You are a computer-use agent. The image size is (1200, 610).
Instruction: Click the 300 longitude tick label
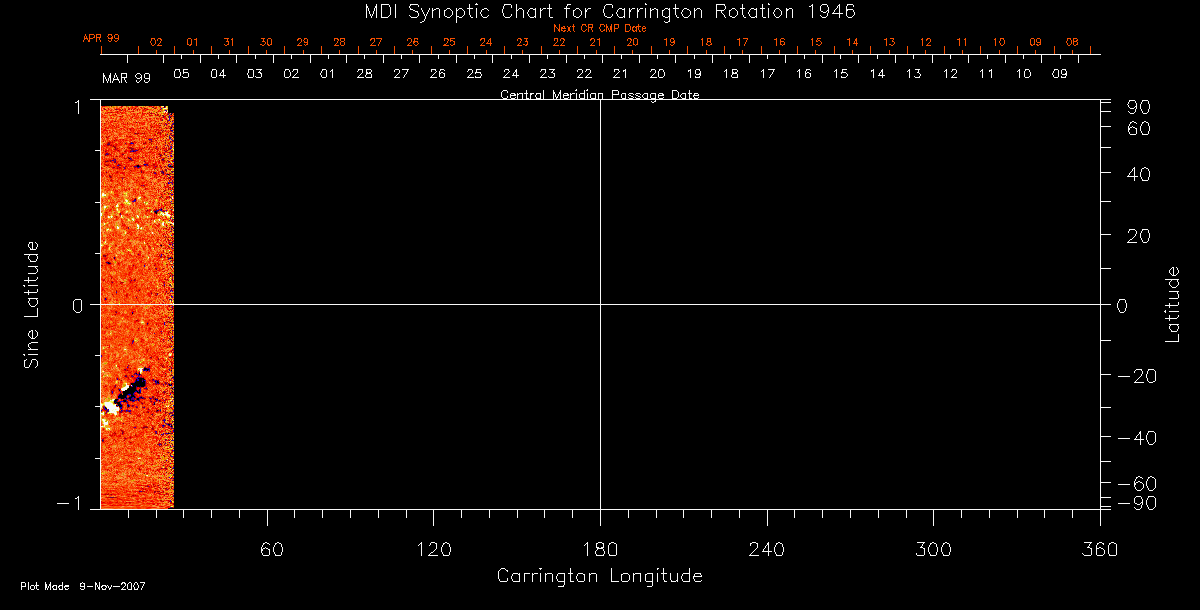coord(933,548)
